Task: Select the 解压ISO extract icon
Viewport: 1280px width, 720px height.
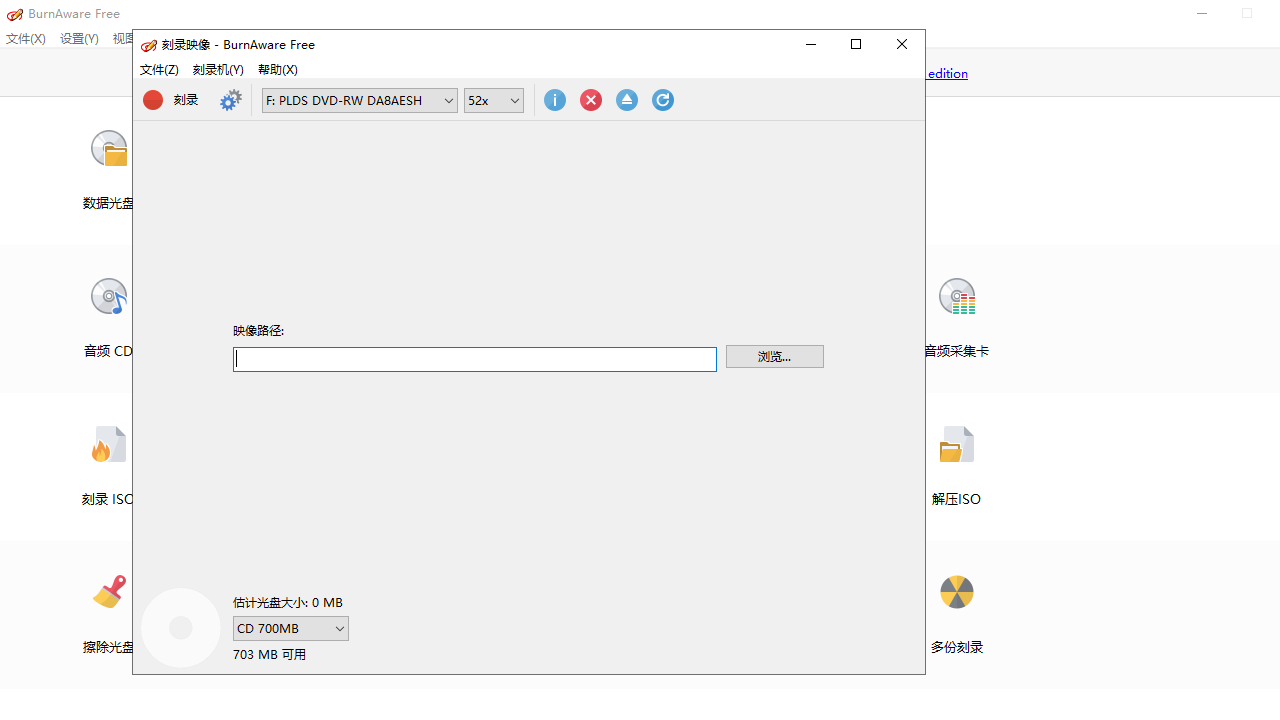Action: (x=957, y=444)
